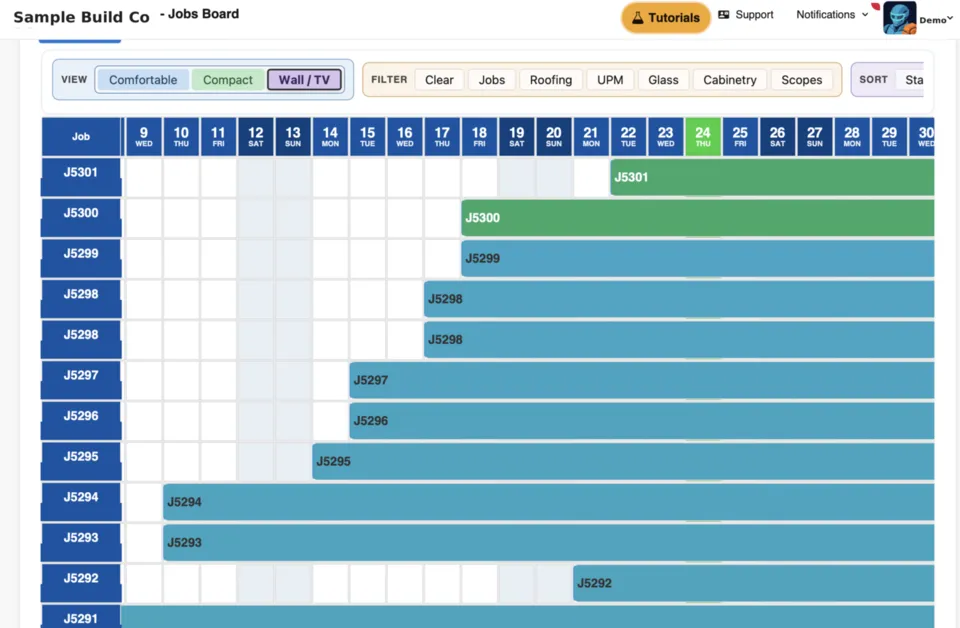Select the 9 WED date header

144,136
